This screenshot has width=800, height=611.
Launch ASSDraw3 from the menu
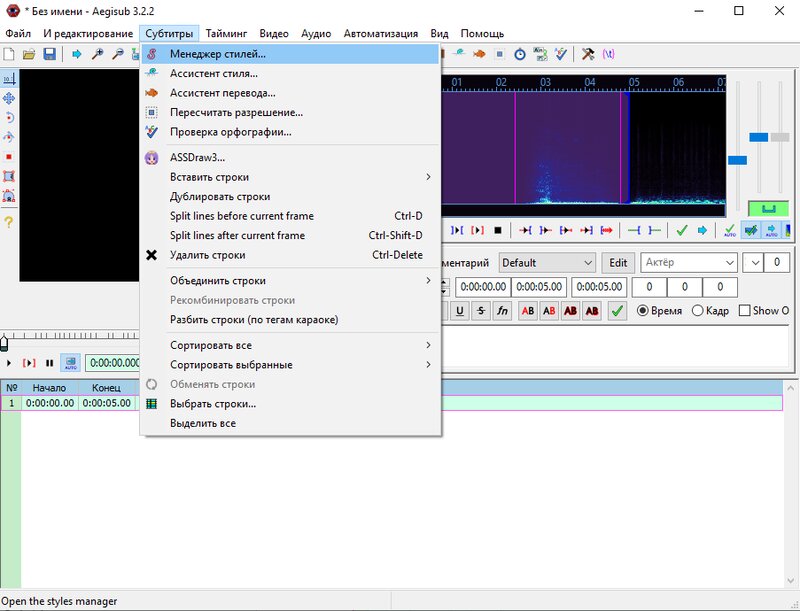290,158
